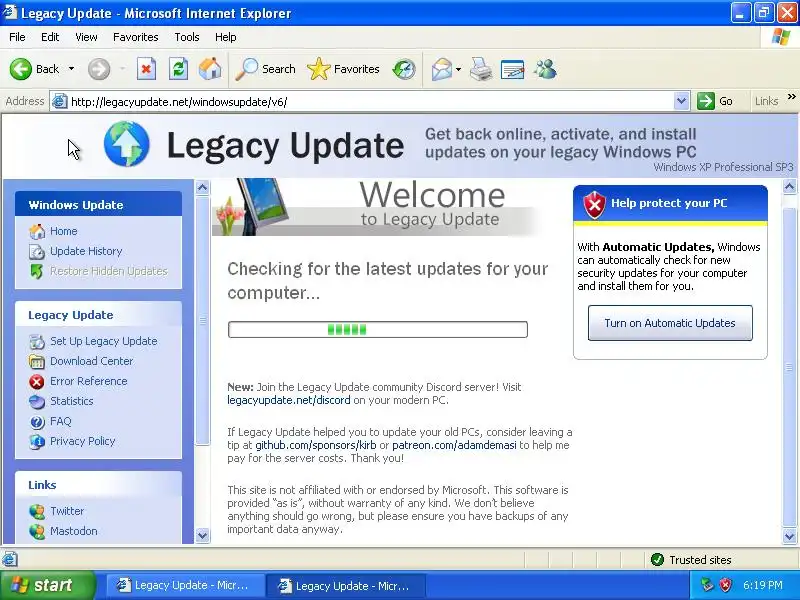Click inside the address bar URL field
Image resolution: width=800 pixels, height=600 pixels.
click(370, 101)
